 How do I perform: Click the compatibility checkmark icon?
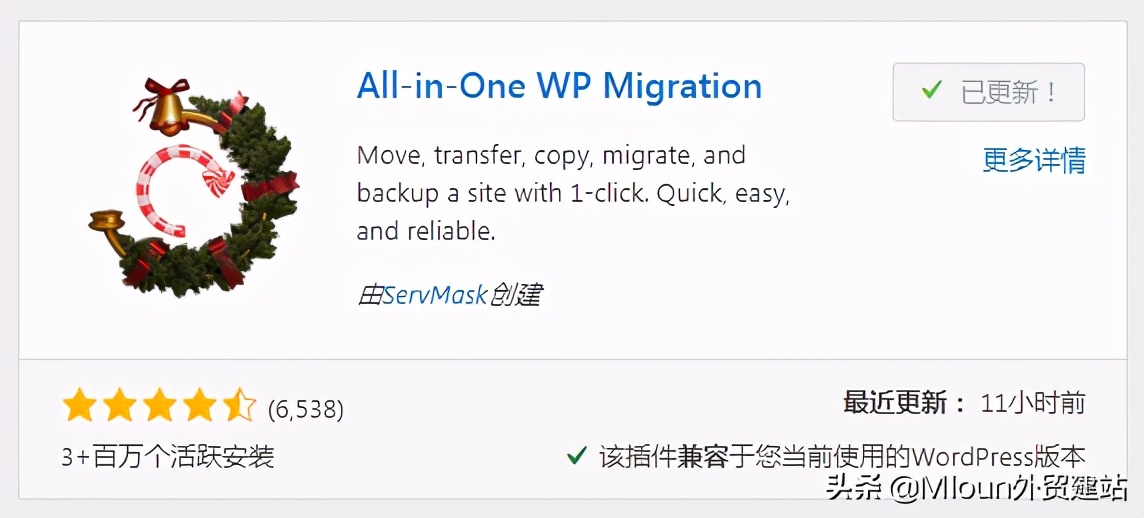[x=576, y=456]
